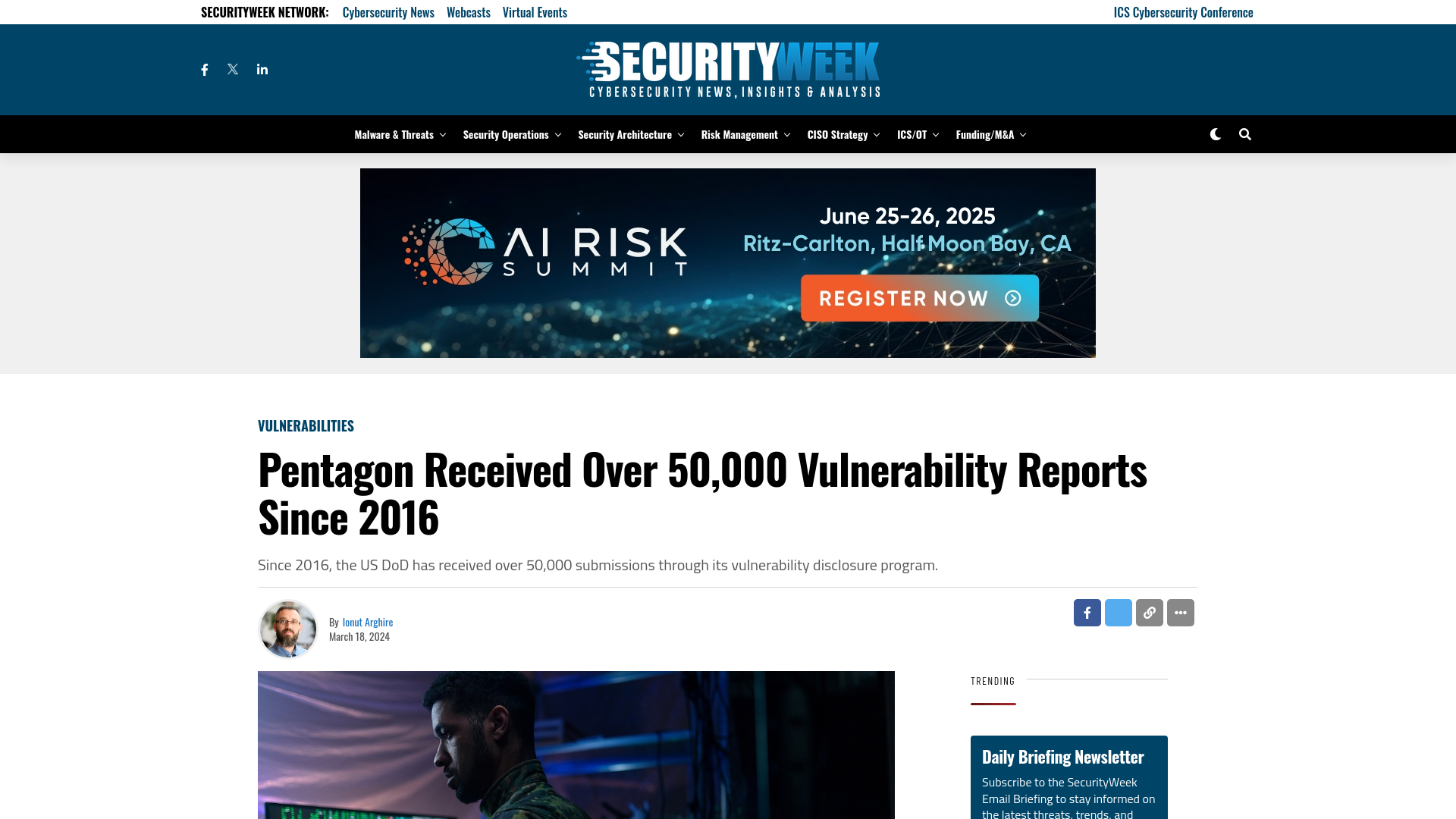Click the more options (ellipsis) share icon

(1181, 612)
